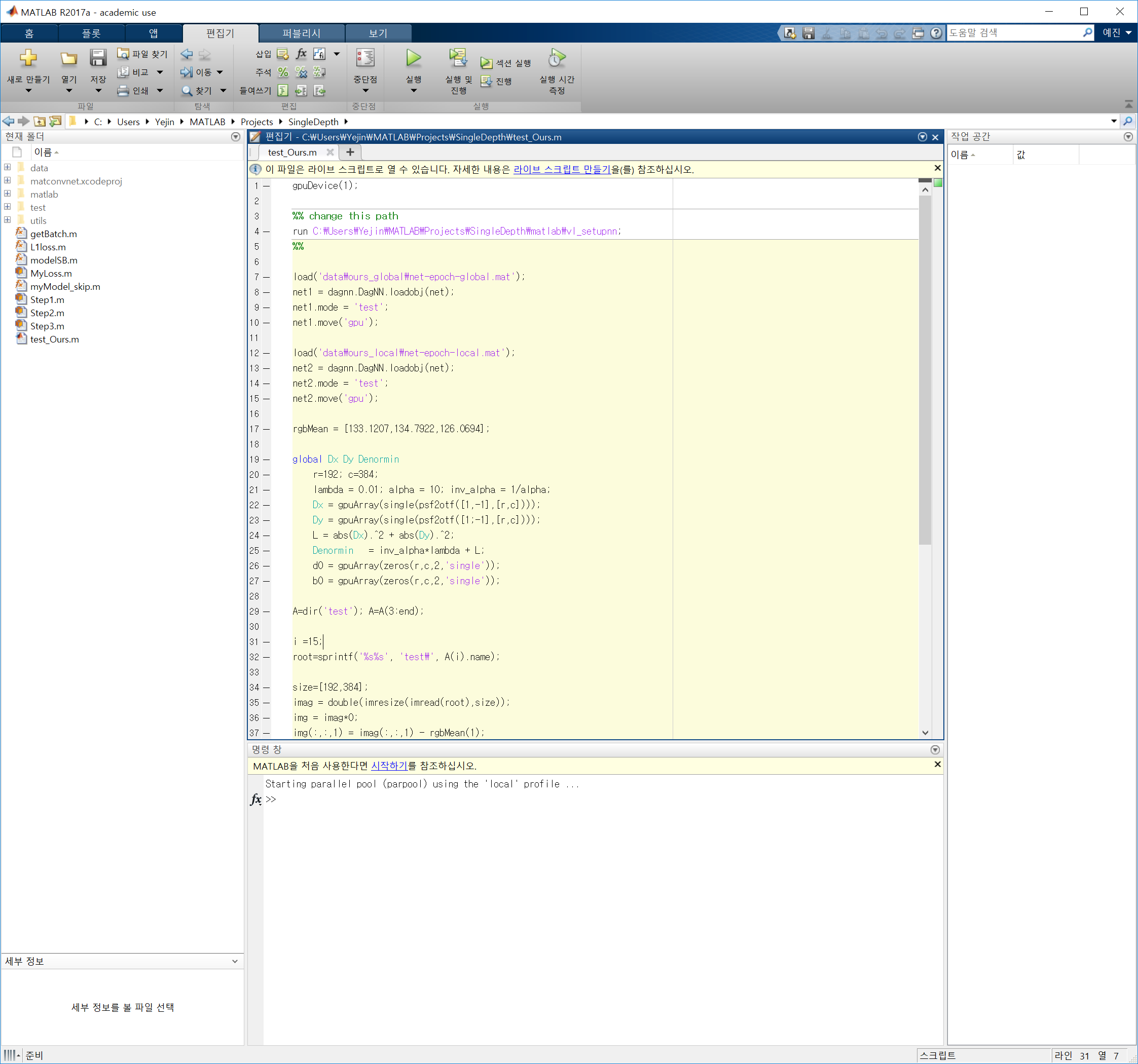Expand the data folder tree node
1138x1064 pixels.
coord(8,168)
